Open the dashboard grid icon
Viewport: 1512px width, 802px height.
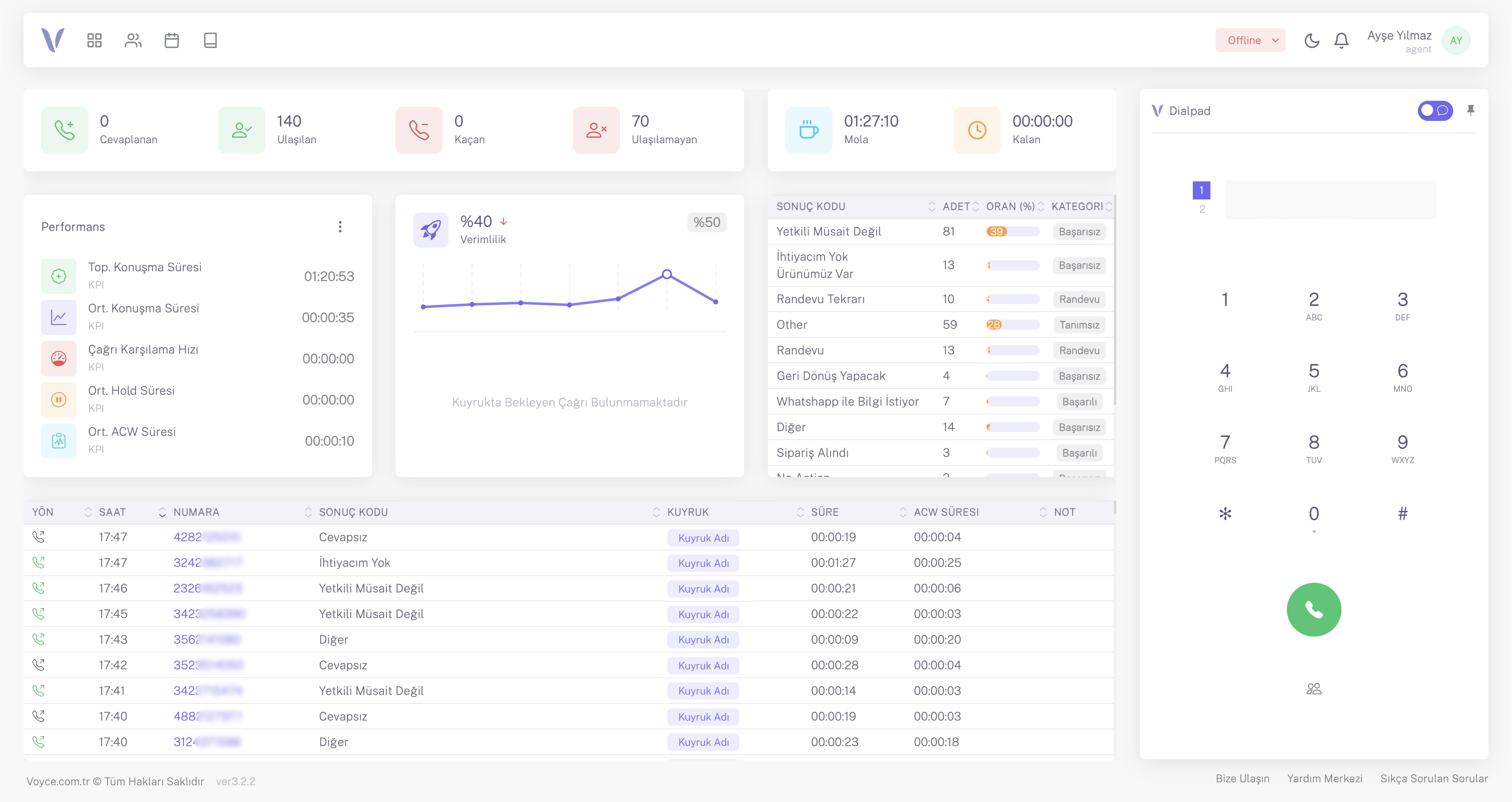94,40
